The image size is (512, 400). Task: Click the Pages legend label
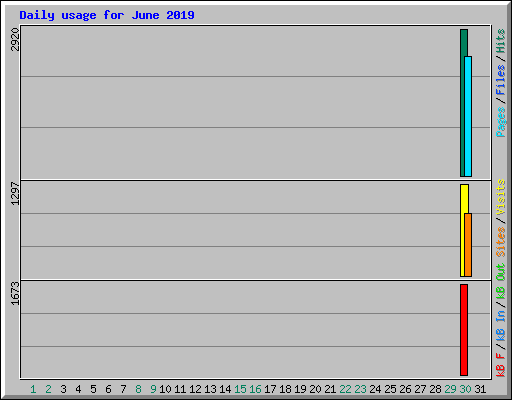tap(501, 122)
